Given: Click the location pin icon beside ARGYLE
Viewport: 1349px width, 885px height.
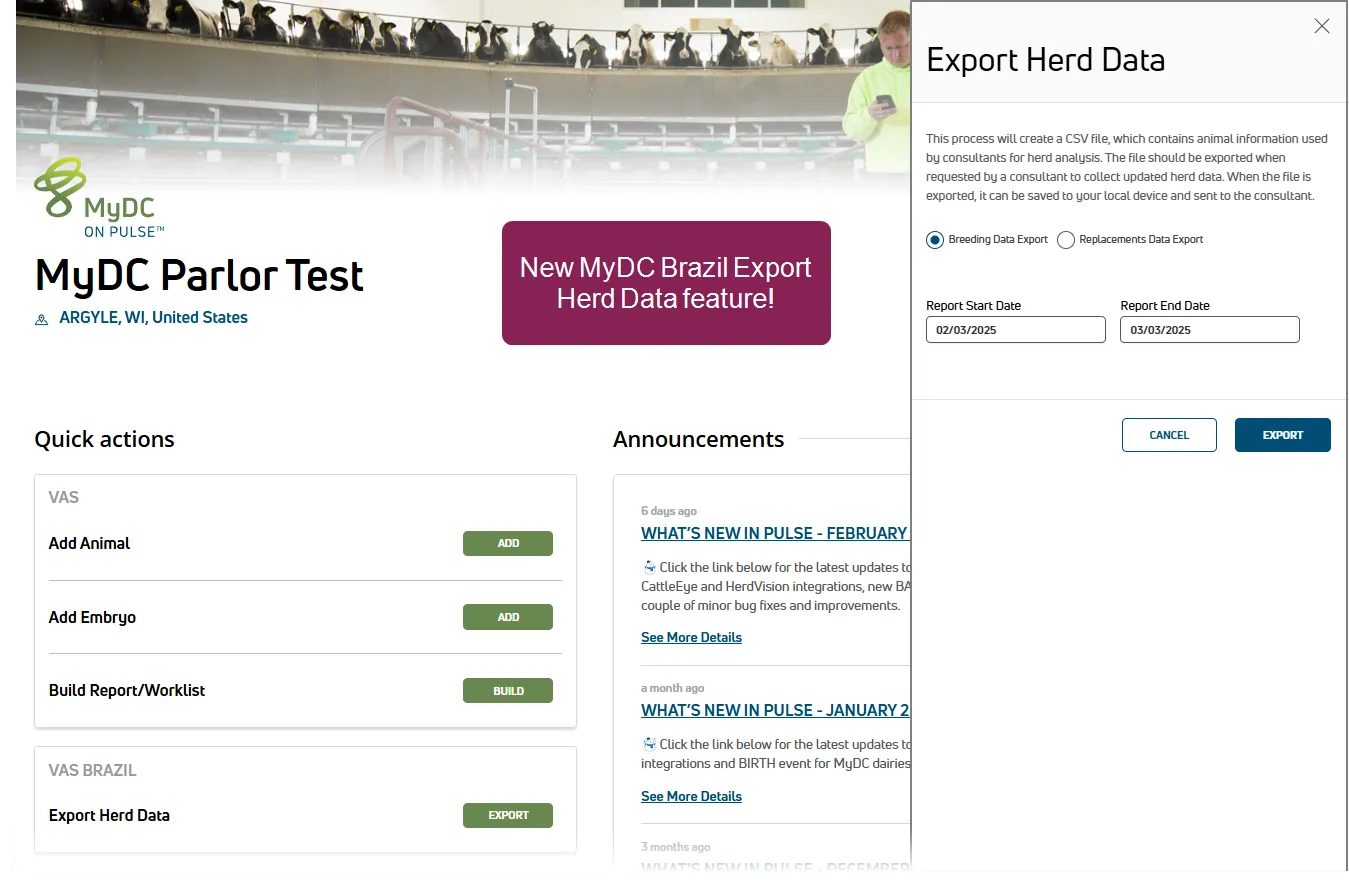Looking at the screenshot, I should [x=42, y=319].
